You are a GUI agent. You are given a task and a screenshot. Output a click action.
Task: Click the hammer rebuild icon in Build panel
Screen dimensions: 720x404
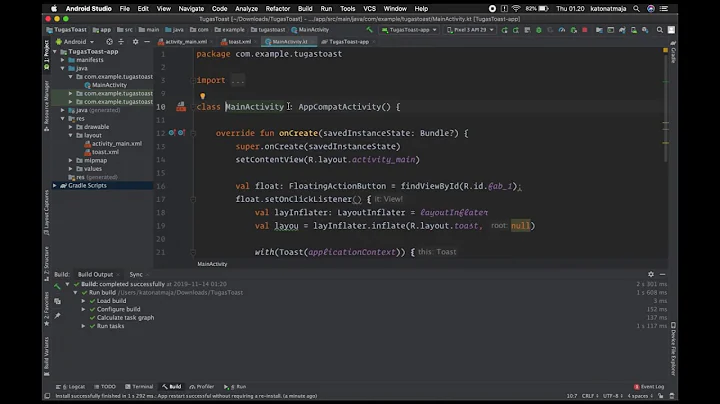57,286
